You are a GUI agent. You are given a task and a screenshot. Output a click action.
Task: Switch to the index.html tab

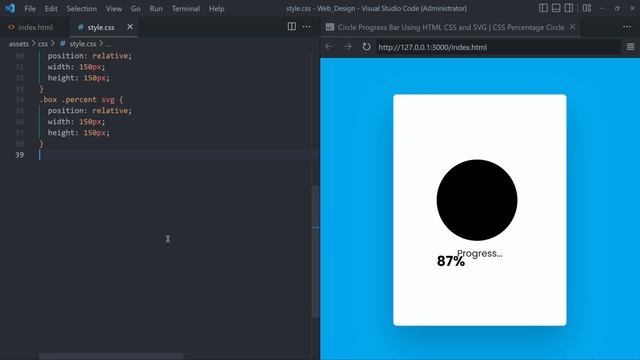[x=35, y=27]
